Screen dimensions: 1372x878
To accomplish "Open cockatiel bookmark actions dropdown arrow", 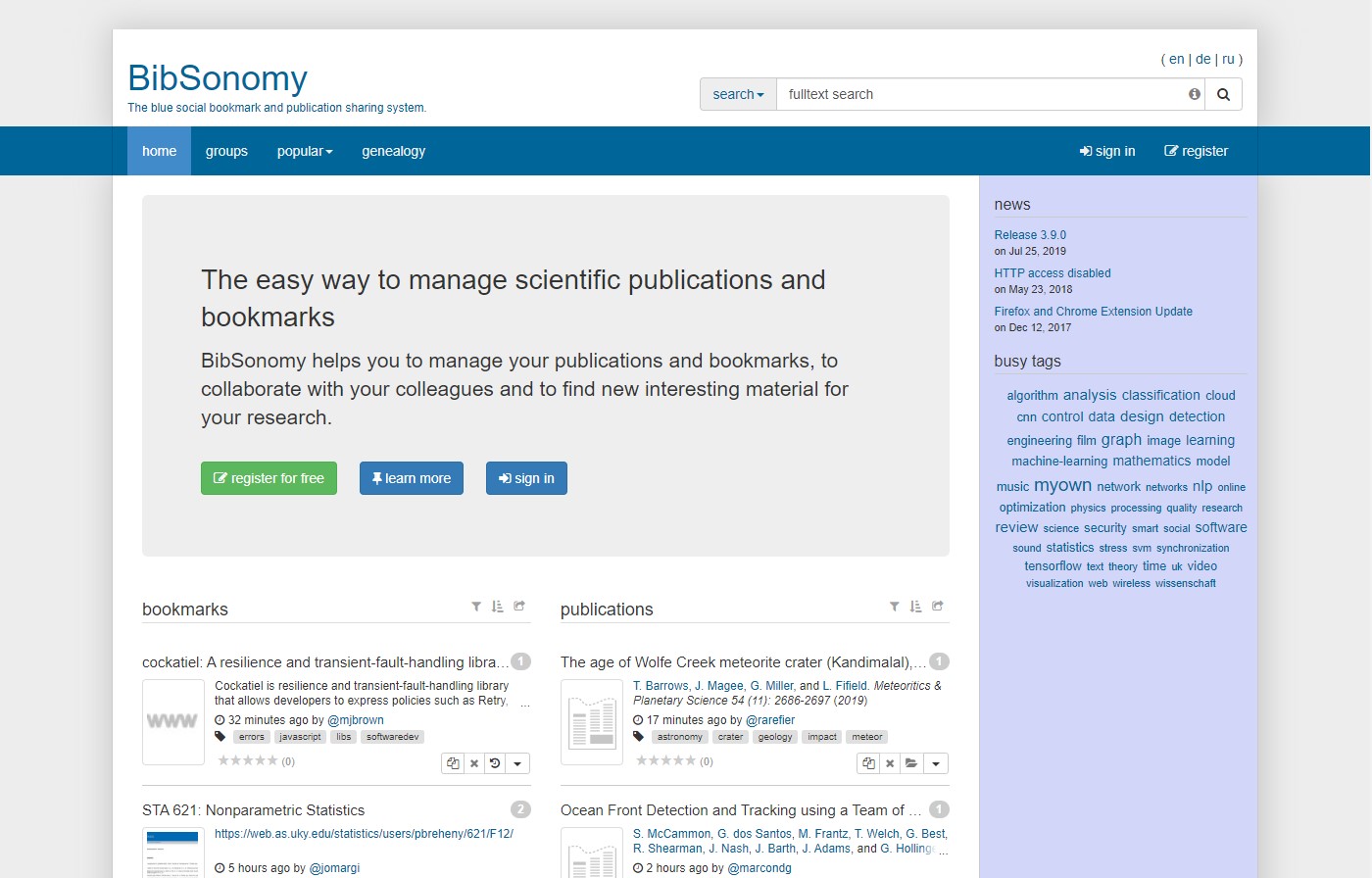I will tap(517, 763).
